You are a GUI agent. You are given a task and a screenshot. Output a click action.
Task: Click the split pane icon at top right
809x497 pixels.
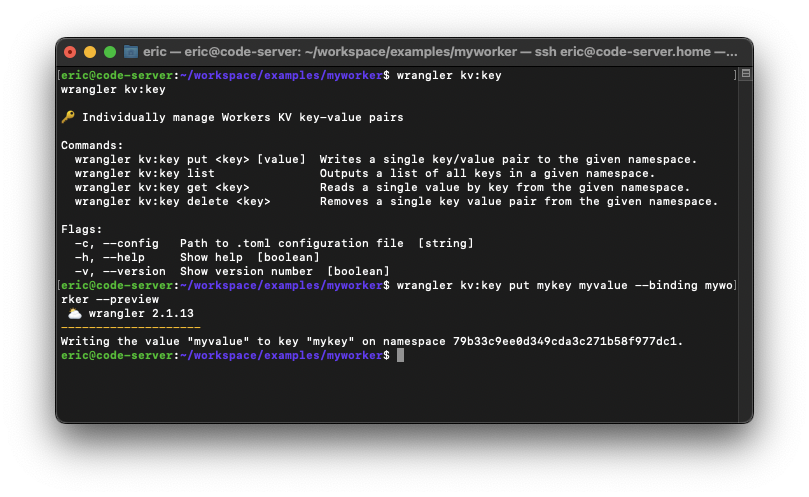(x=745, y=74)
